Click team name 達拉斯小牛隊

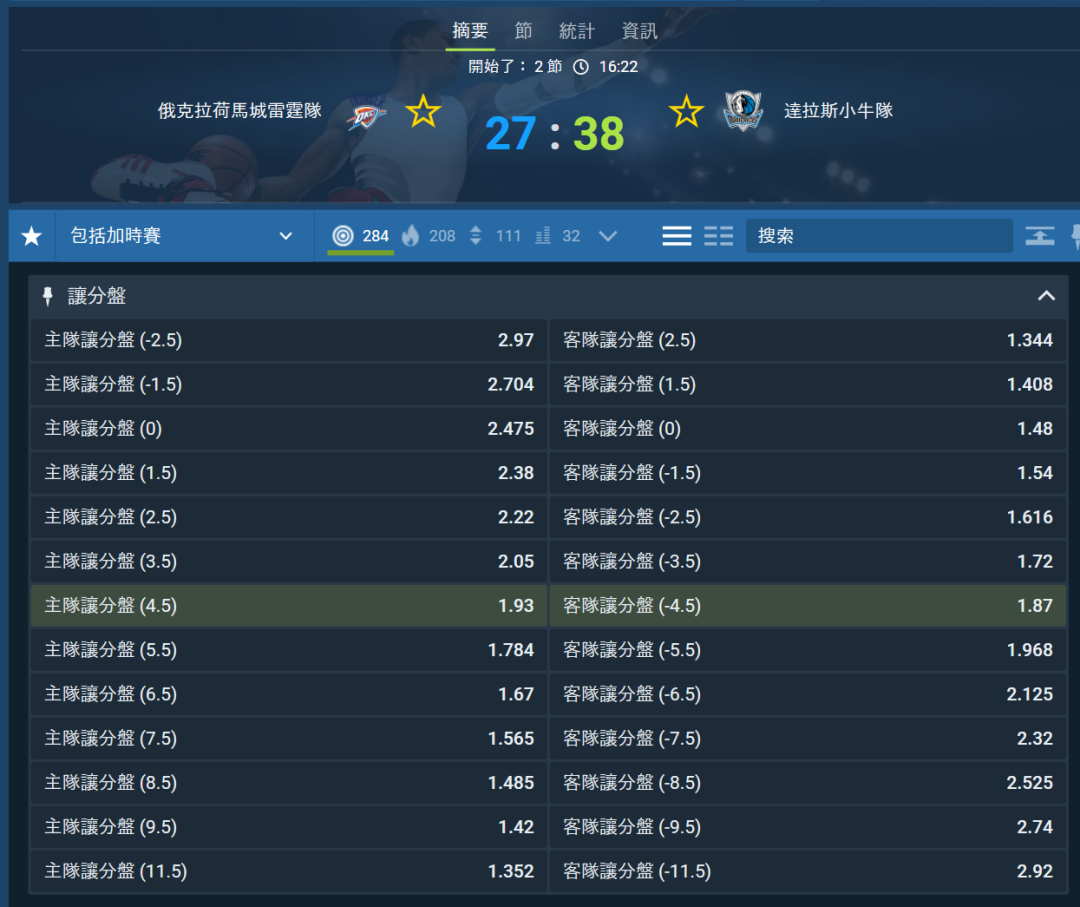[x=838, y=110]
